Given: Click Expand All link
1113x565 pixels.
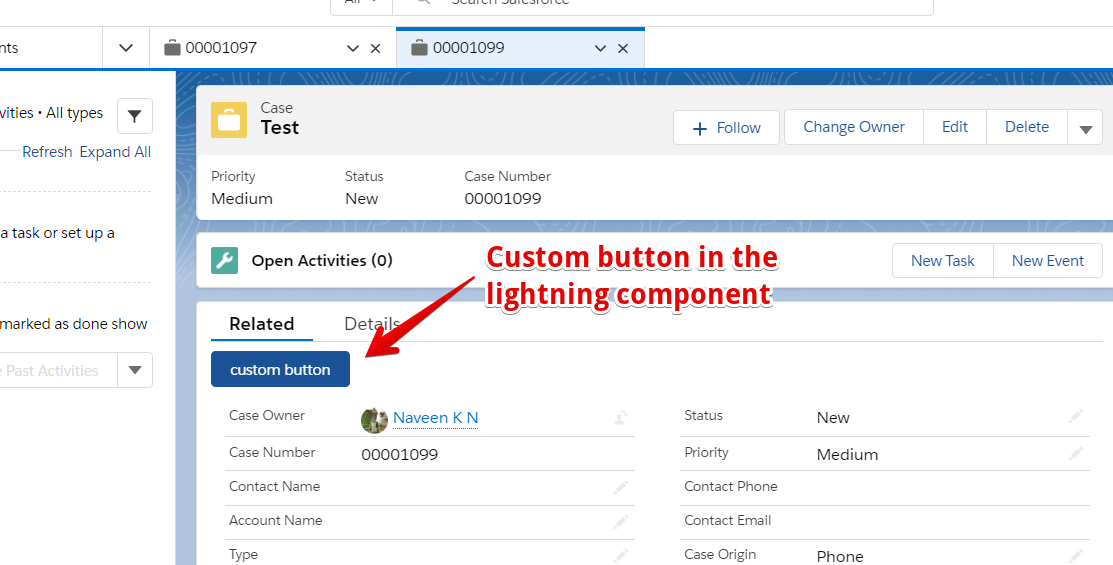Looking at the screenshot, I should click(x=115, y=152).
